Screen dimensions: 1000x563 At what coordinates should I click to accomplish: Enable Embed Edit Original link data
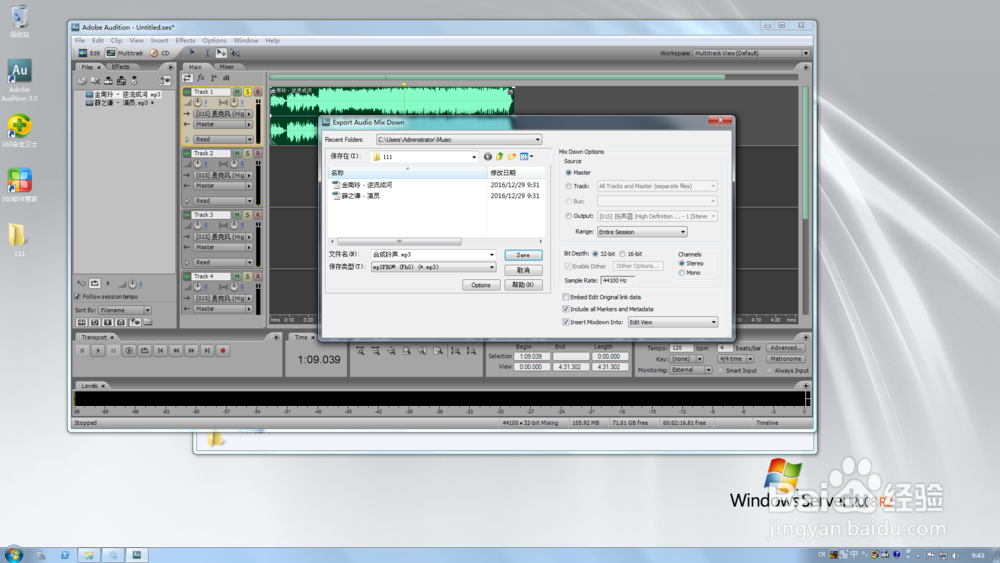(566, 297)
